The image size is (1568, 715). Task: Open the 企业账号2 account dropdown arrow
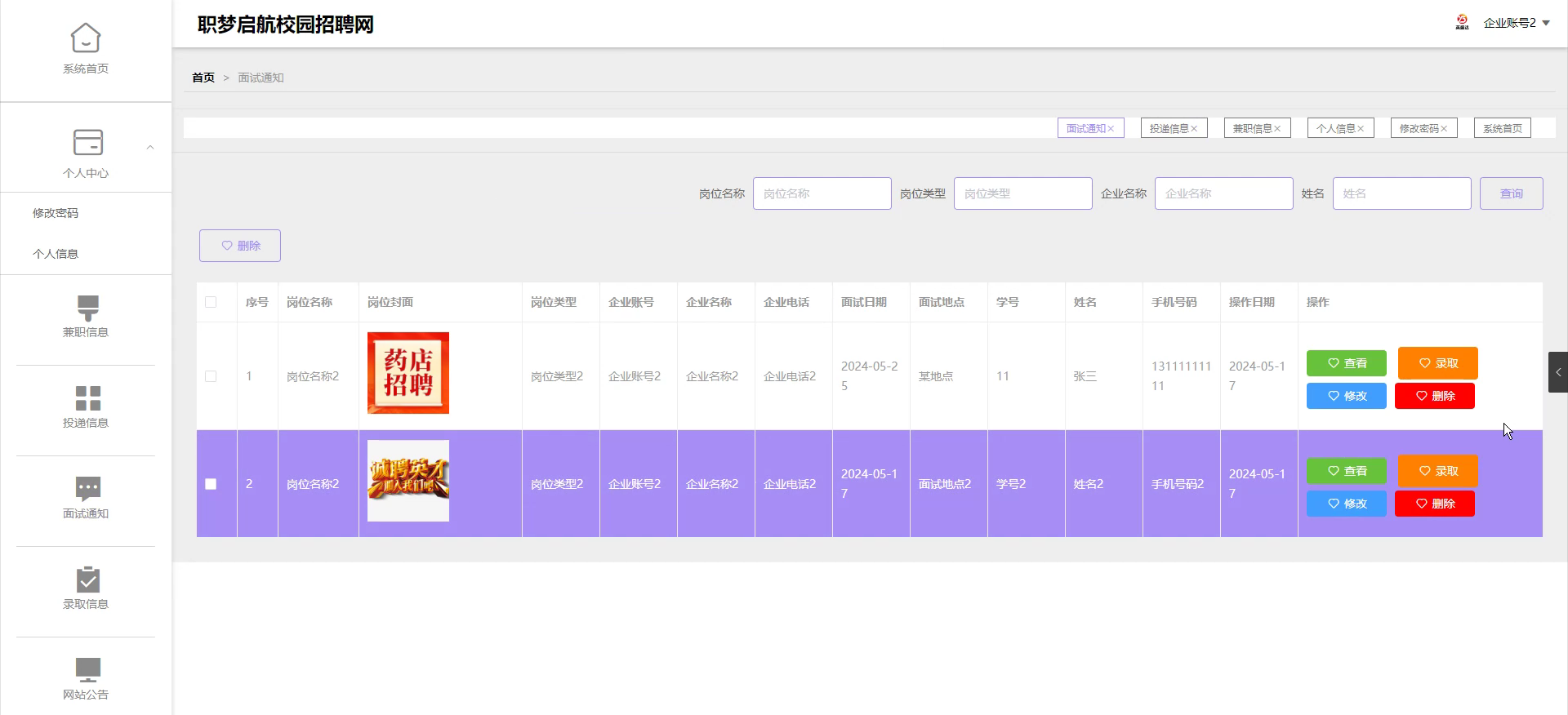click(x=1546, y=23)
